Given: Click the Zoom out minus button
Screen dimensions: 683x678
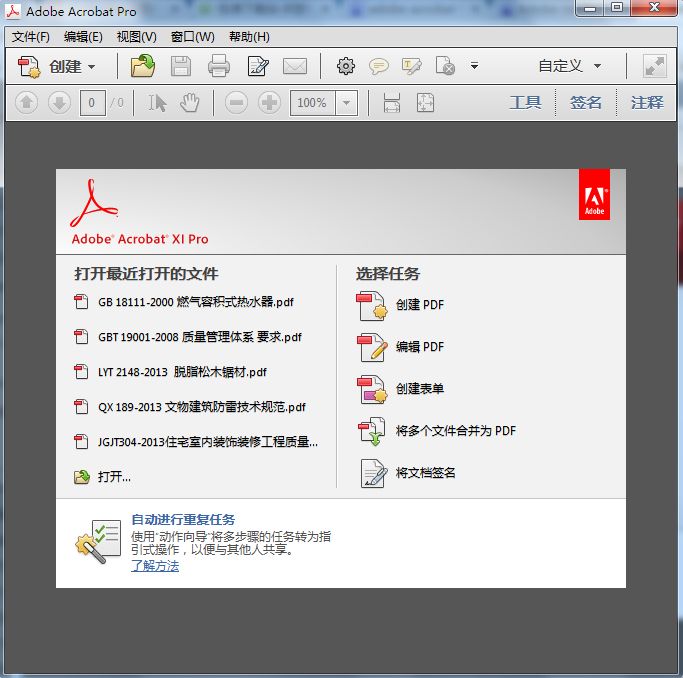Looking at the screenshot, I should coord(237,103).
